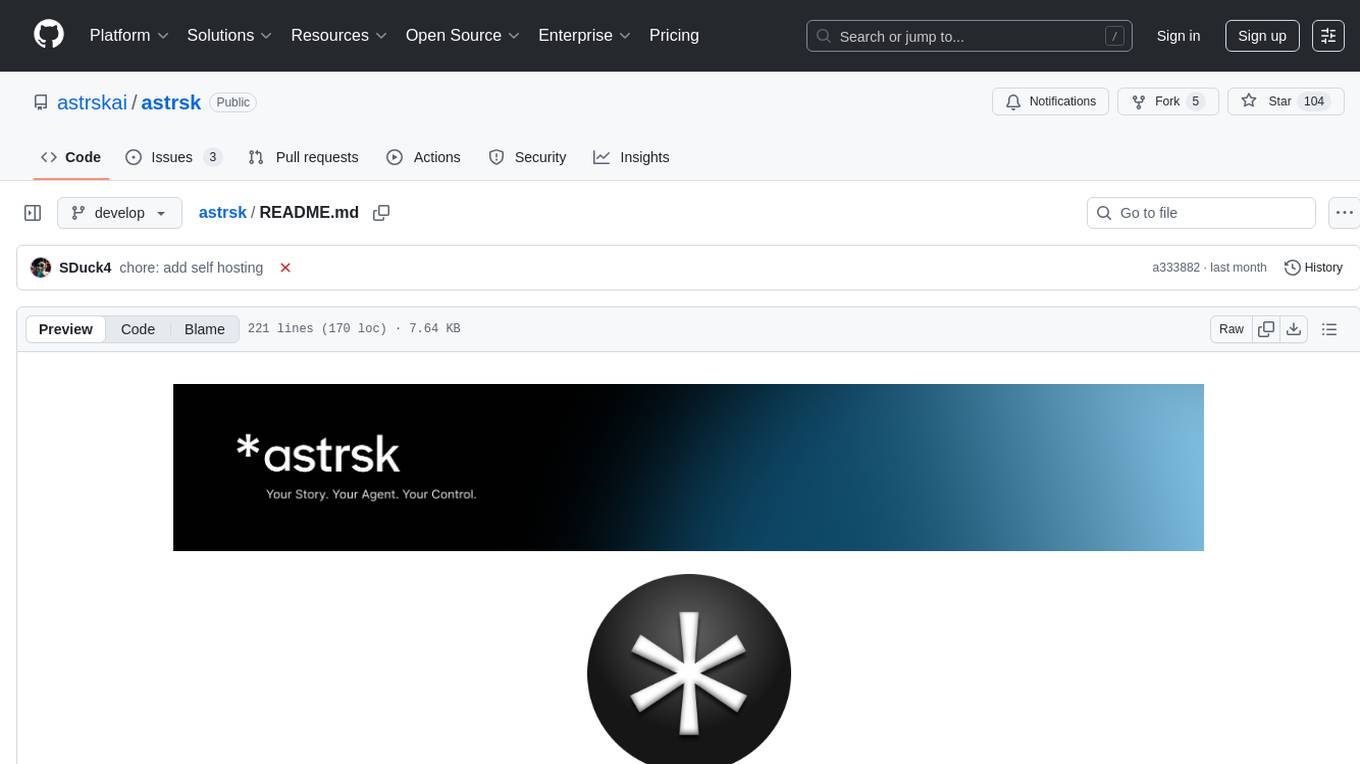Copy raw file contents
Viewport: 1360px width, 764px height.
(1266, 329)
